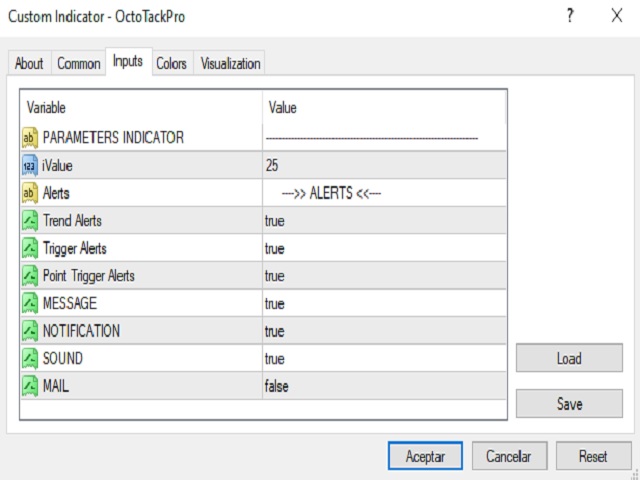Click the Cancelar button
The width and height of the screenshot is (640, 480).
509,456
